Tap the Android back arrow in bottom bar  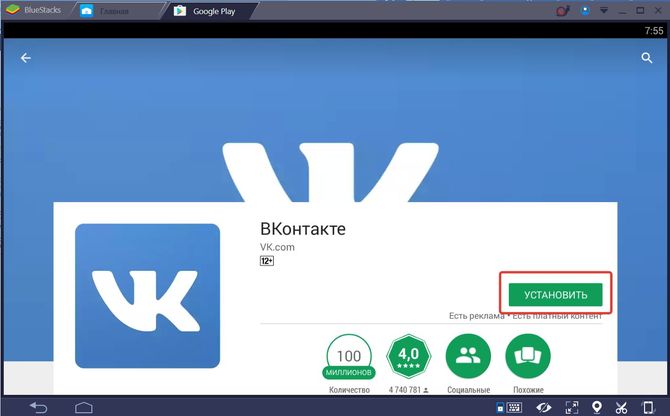coord(38,408)
